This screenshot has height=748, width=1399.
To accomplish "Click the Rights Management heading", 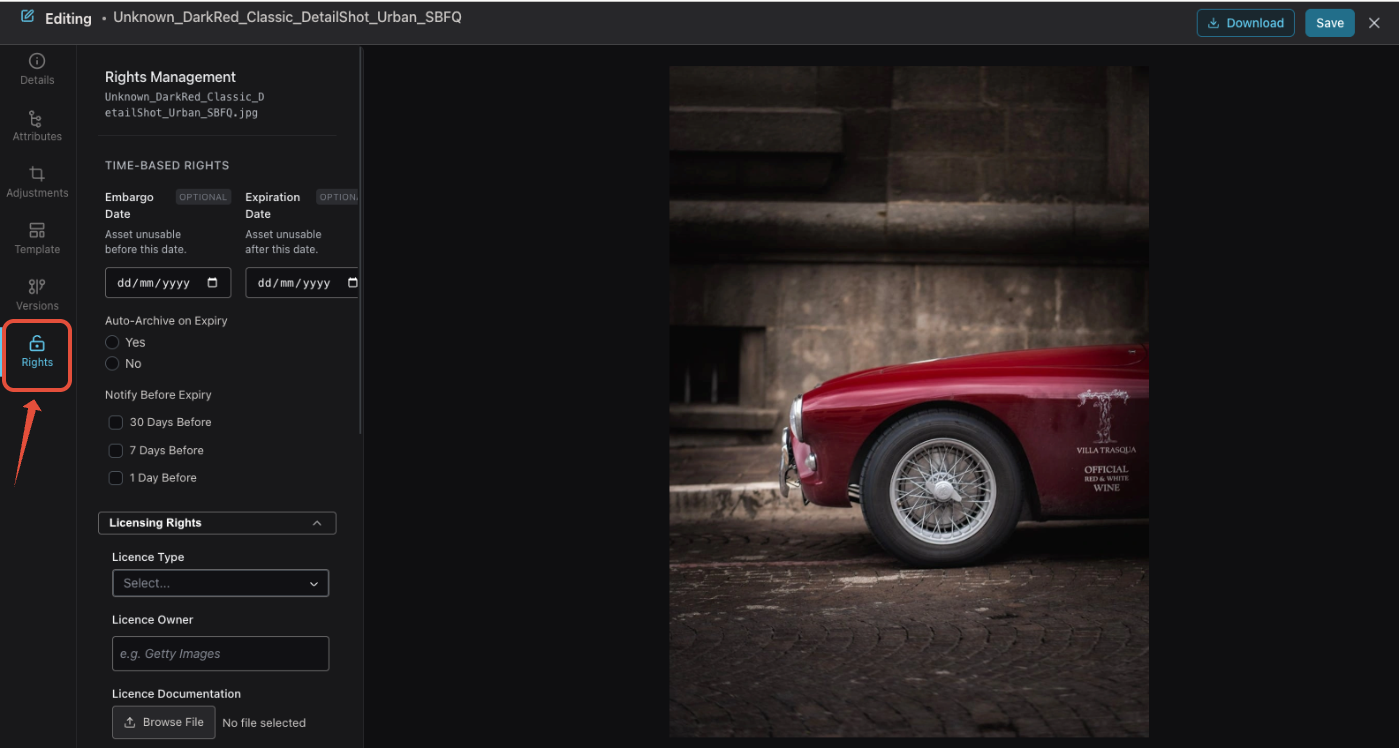I will tap(170, 77).
